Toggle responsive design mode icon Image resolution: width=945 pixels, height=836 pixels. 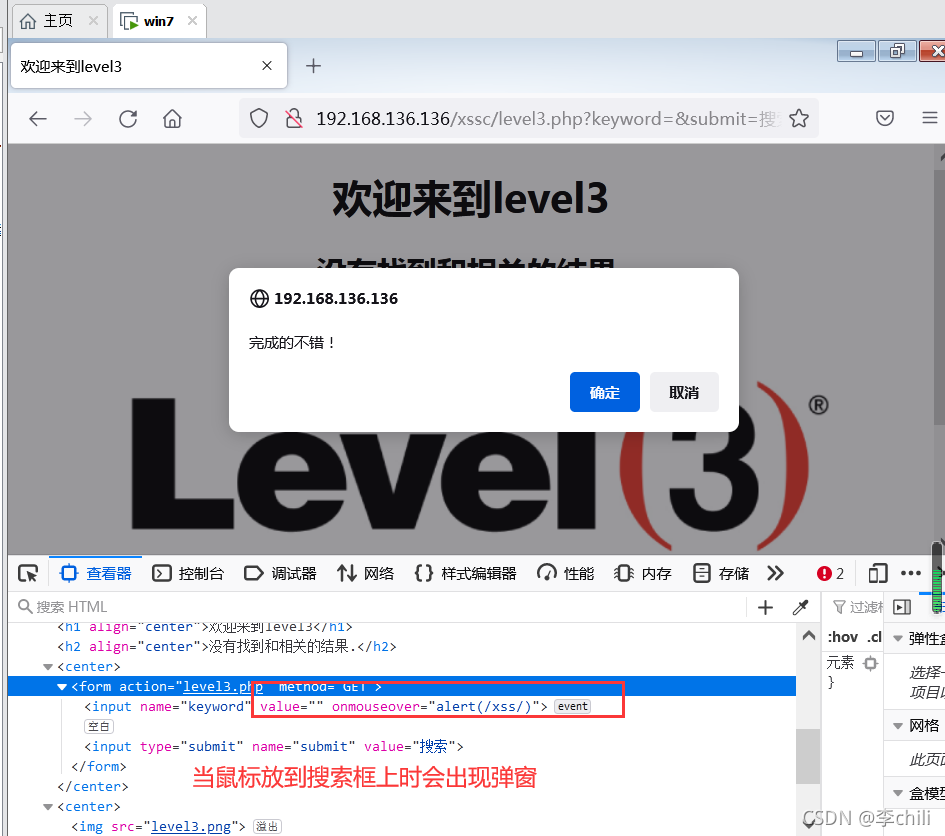[878, 573]
